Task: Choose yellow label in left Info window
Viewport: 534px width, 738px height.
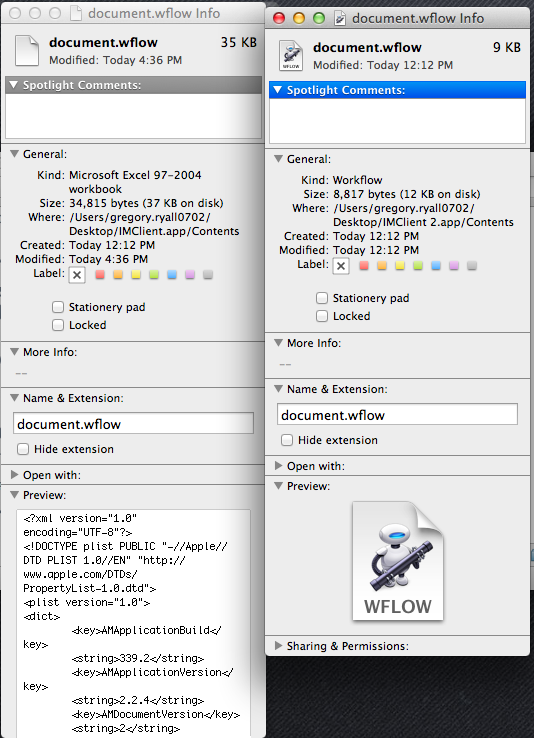Action: [136, 274]
